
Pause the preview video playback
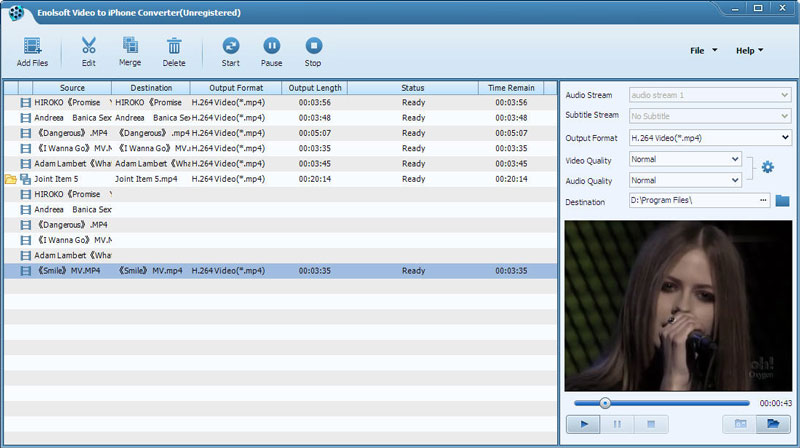617,424
